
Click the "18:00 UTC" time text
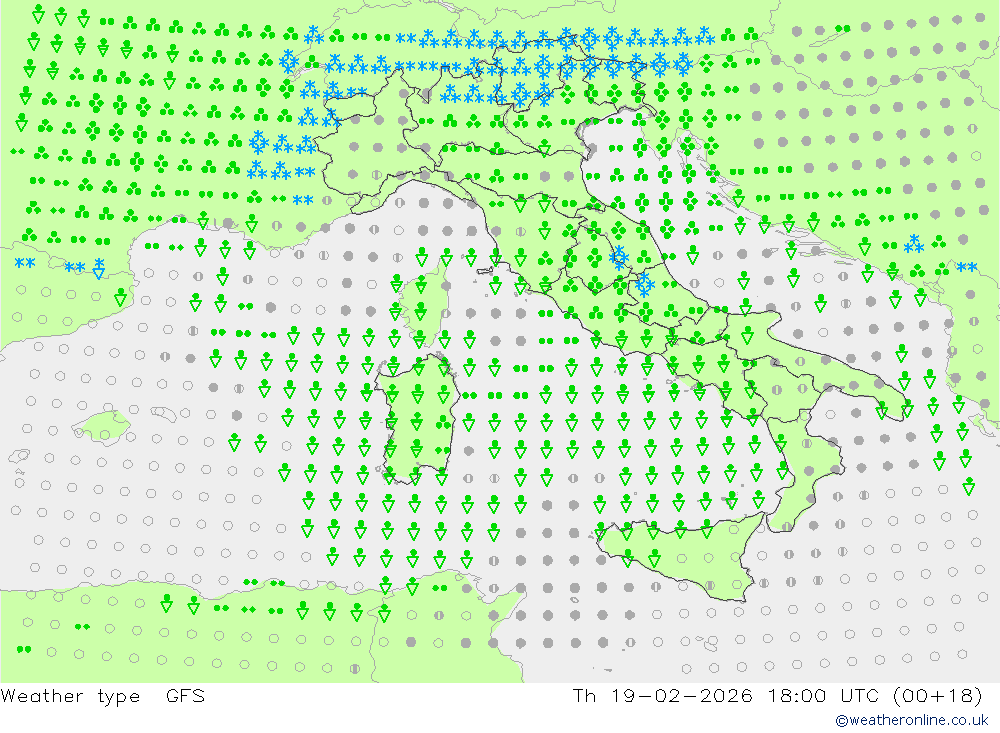823,695
